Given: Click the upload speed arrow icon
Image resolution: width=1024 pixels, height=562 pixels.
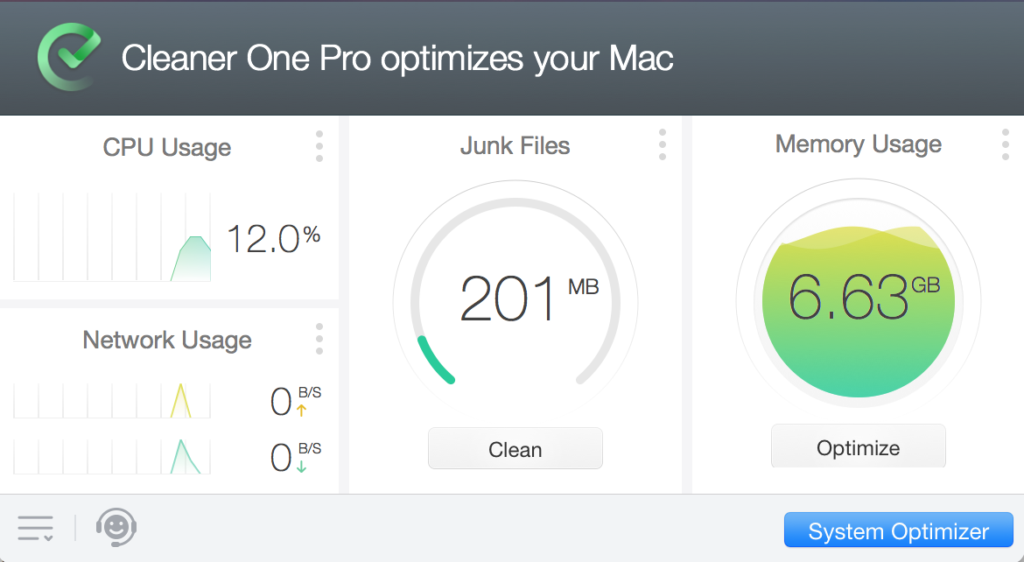Looking at the screenshot, I should click(301, 410).
